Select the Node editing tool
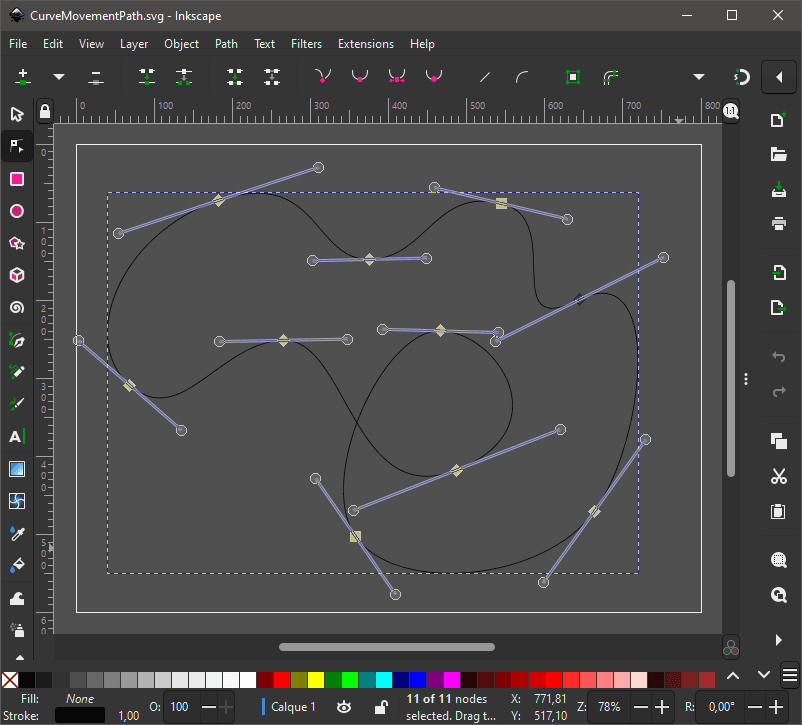This screenshot has height=725, width=802. [16, 146]
